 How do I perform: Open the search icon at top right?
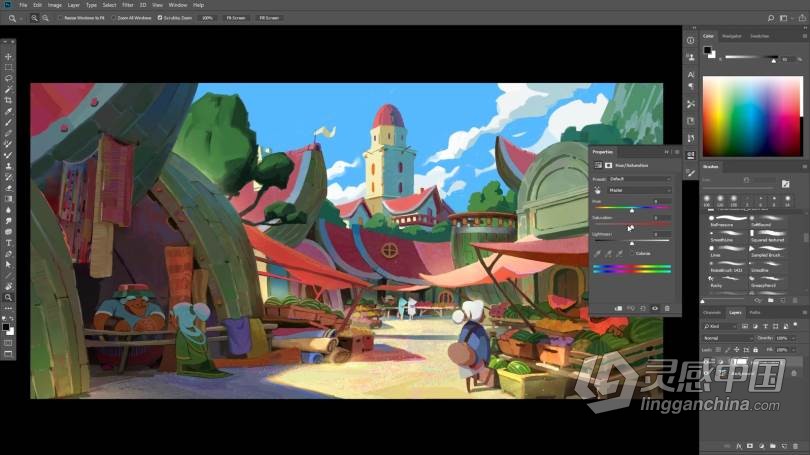point(771,18)
